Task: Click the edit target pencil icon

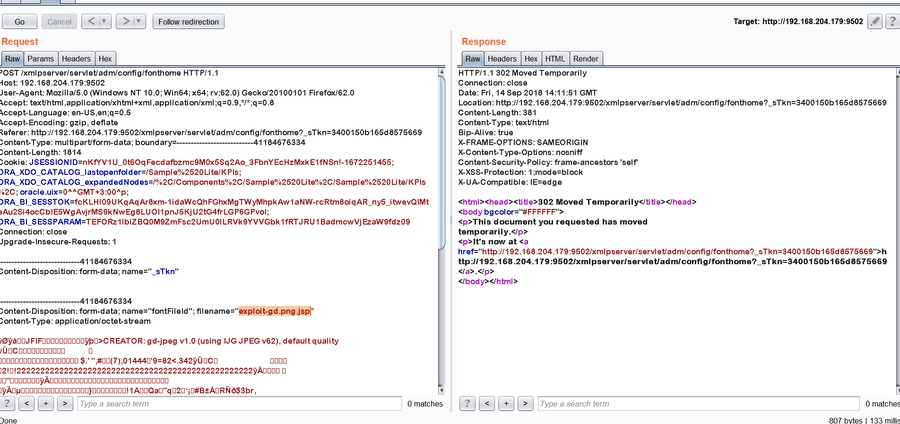Action: pyautogui.click(x=875, y=21)
